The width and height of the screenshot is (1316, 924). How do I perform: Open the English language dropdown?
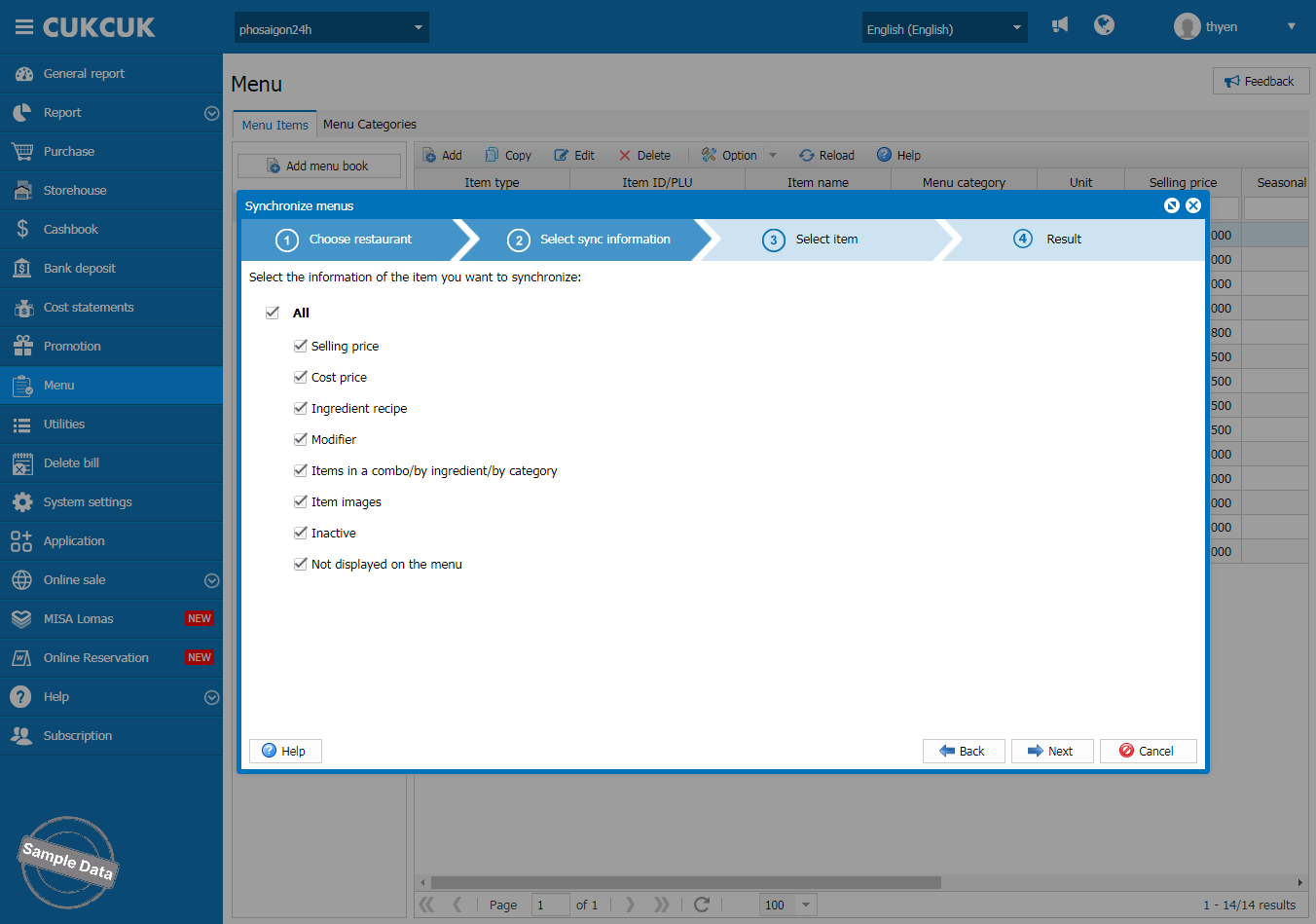pyautogui.click(x=944, y=28)
